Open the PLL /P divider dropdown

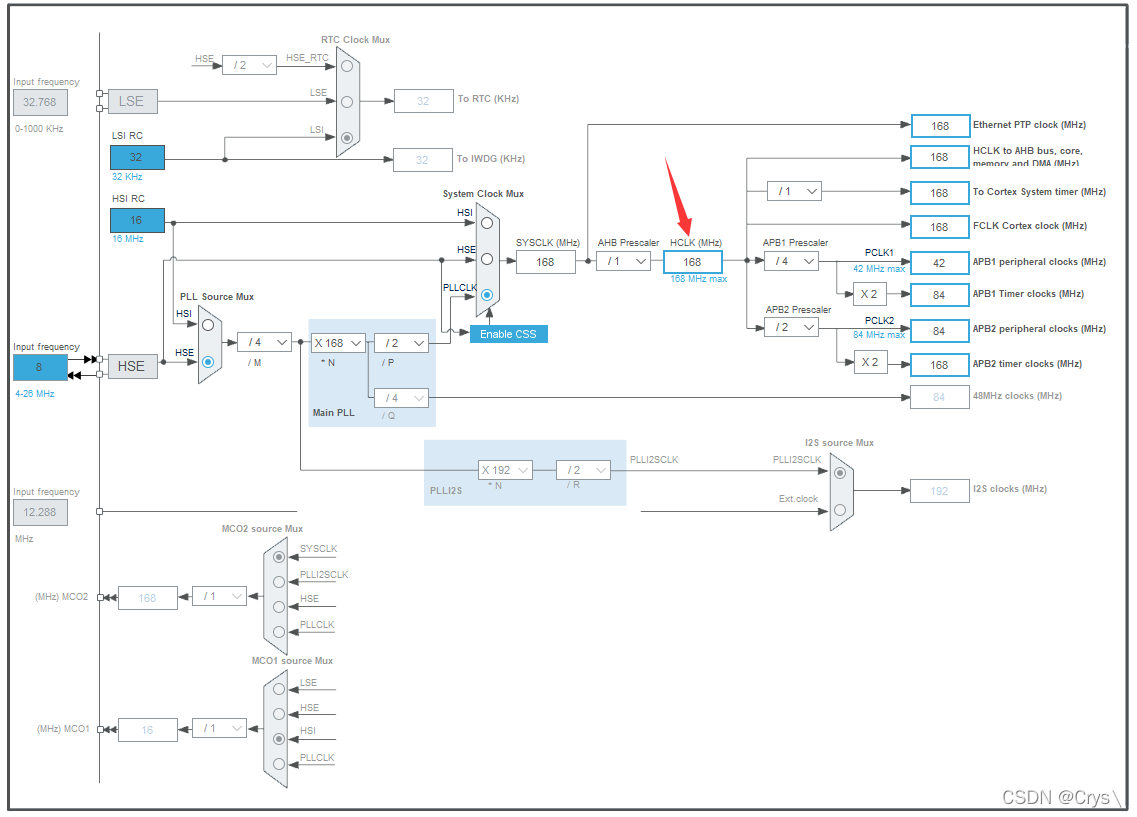coord(401,342)
